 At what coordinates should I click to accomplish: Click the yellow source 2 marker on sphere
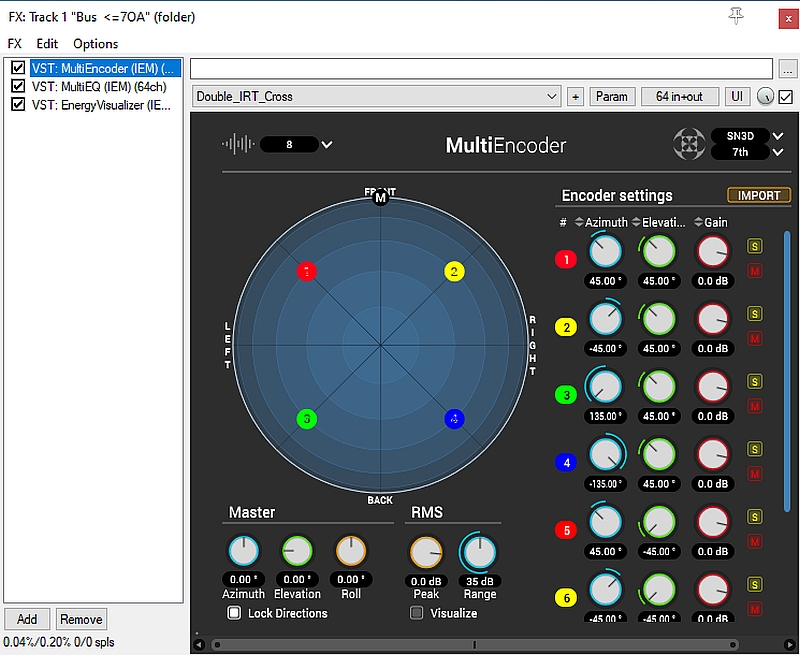454,271
